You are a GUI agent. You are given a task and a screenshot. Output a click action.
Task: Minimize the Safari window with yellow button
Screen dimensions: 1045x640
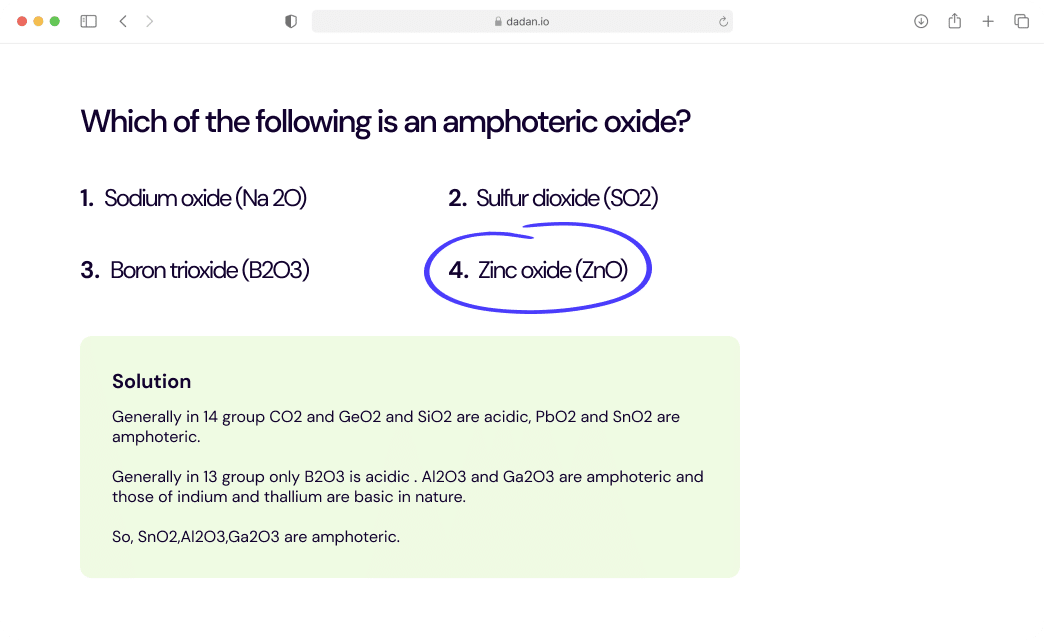tap(38, 21)
